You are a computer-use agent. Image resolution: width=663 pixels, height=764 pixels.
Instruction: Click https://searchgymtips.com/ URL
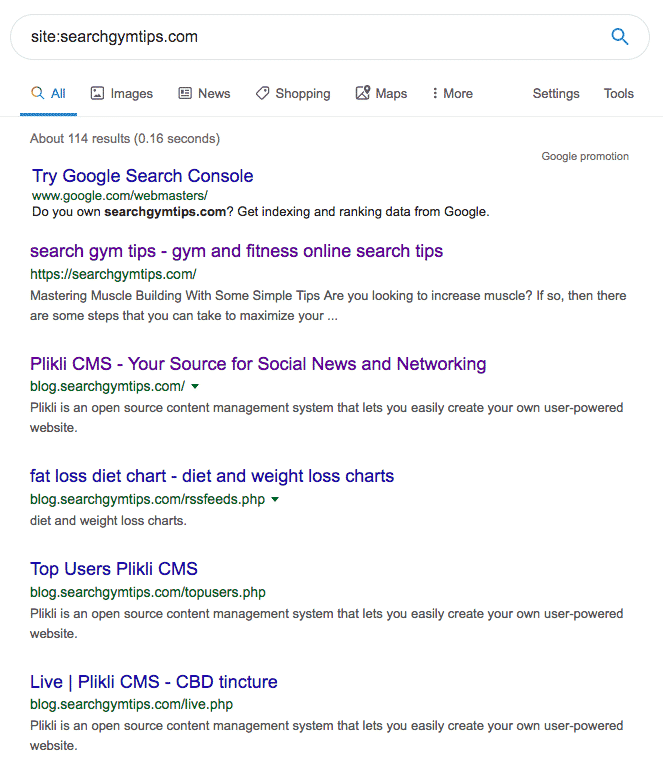pyautogui.click(x=113, y=274)
